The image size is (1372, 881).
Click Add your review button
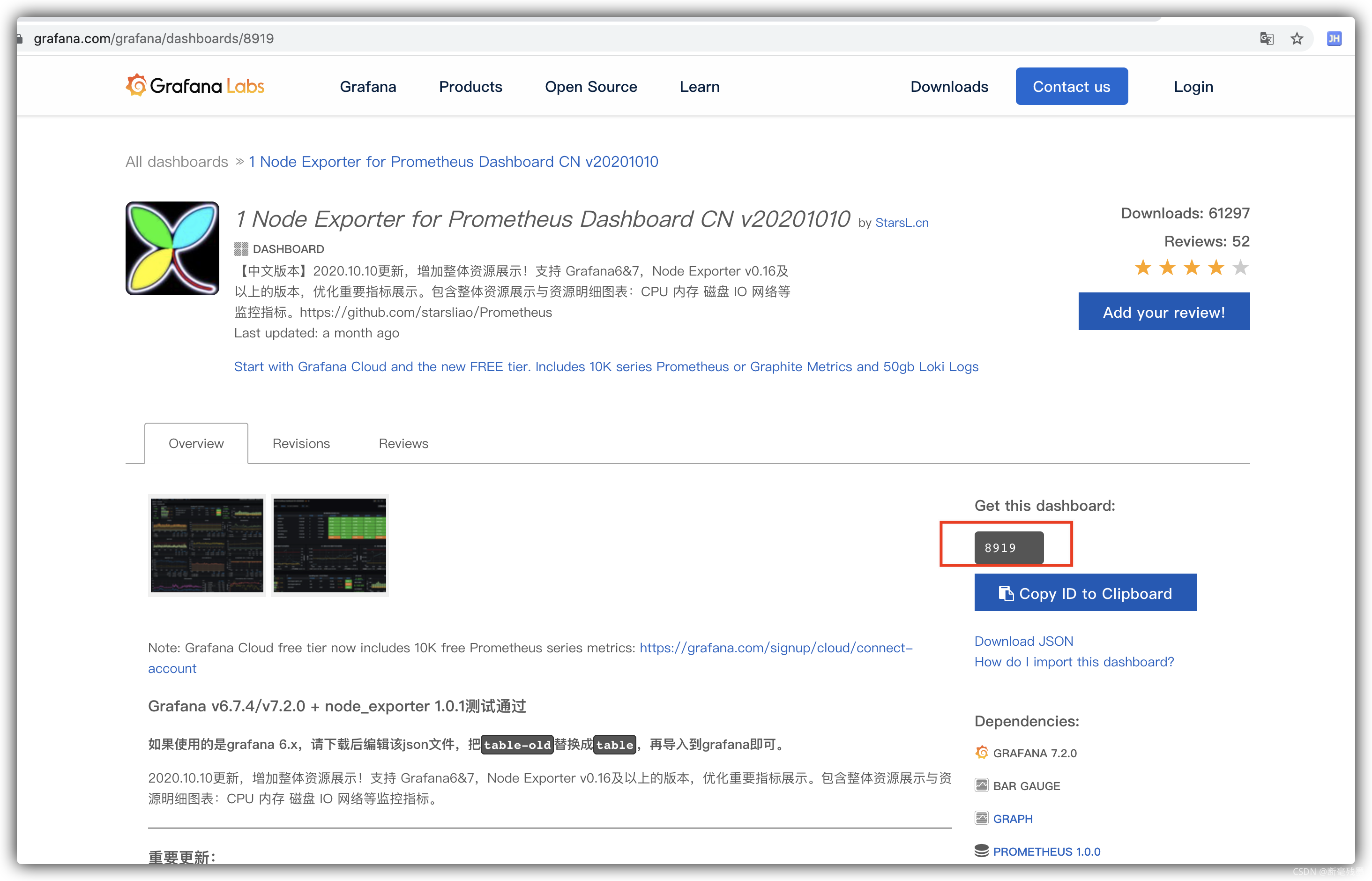coord(1164,311)
